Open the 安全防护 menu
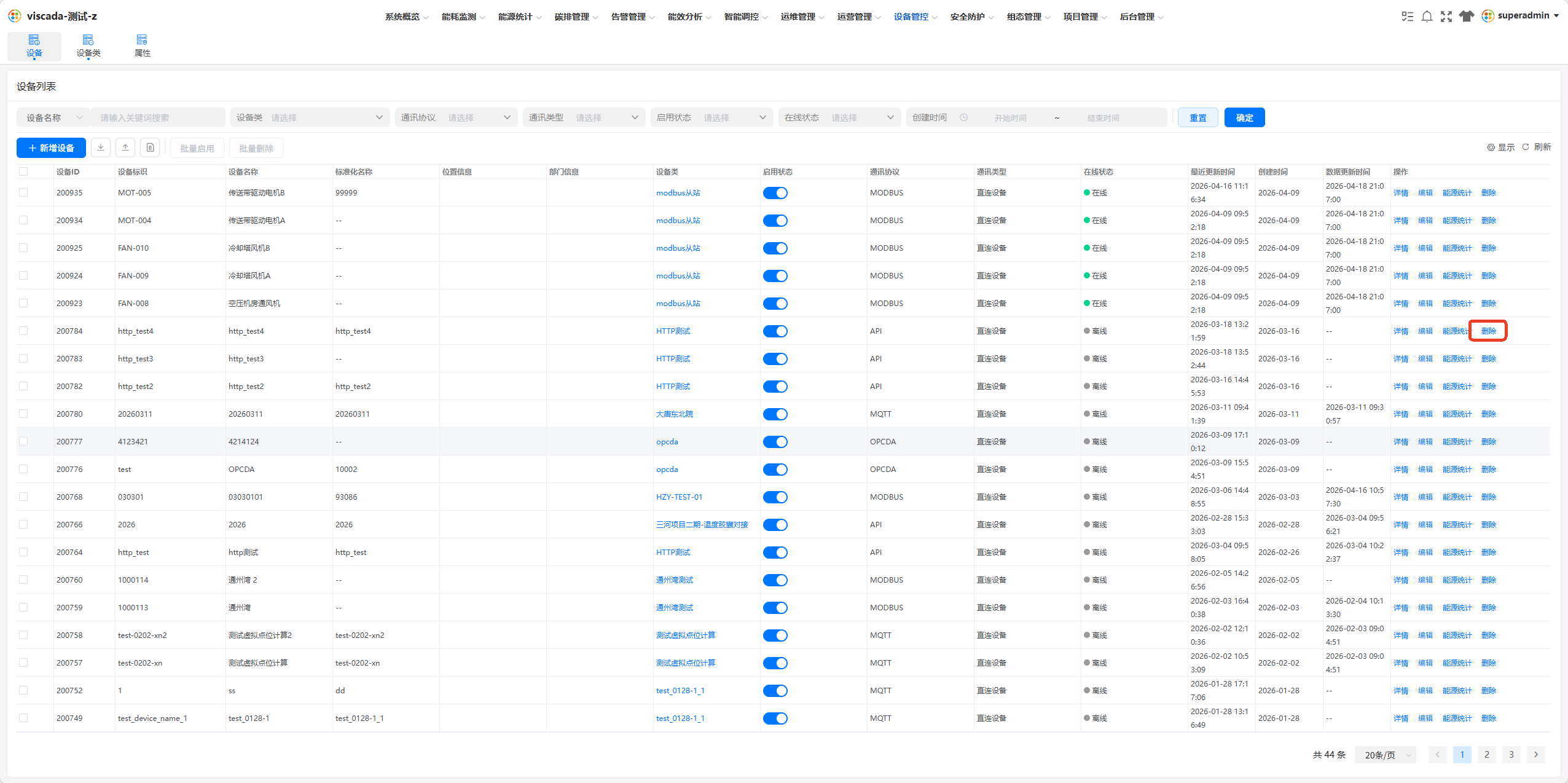 point(972,17)
